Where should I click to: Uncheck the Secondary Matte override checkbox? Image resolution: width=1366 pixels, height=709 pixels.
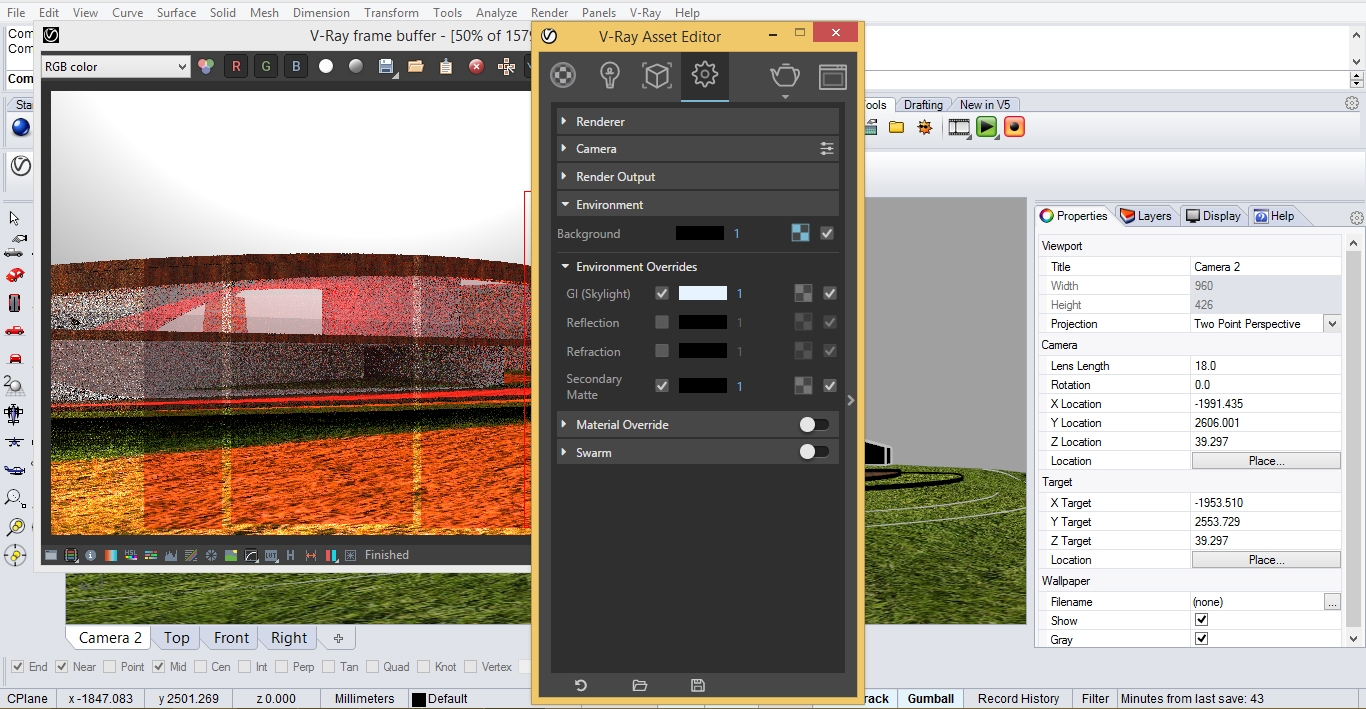click(662, 386)
